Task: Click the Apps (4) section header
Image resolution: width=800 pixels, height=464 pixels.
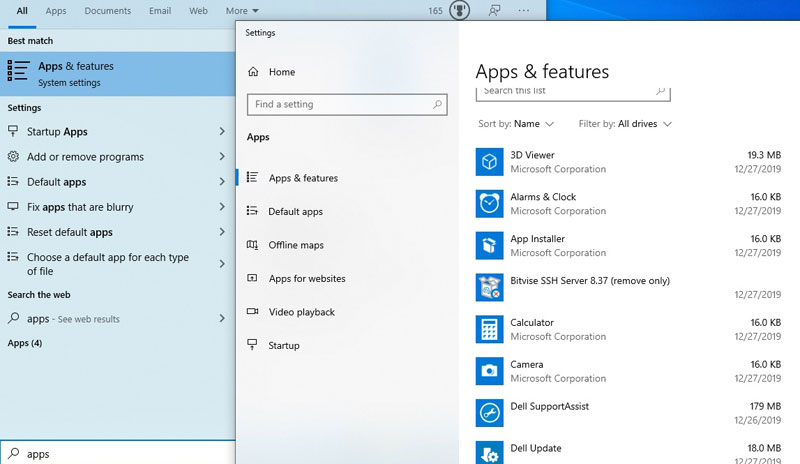Action: 24,343
